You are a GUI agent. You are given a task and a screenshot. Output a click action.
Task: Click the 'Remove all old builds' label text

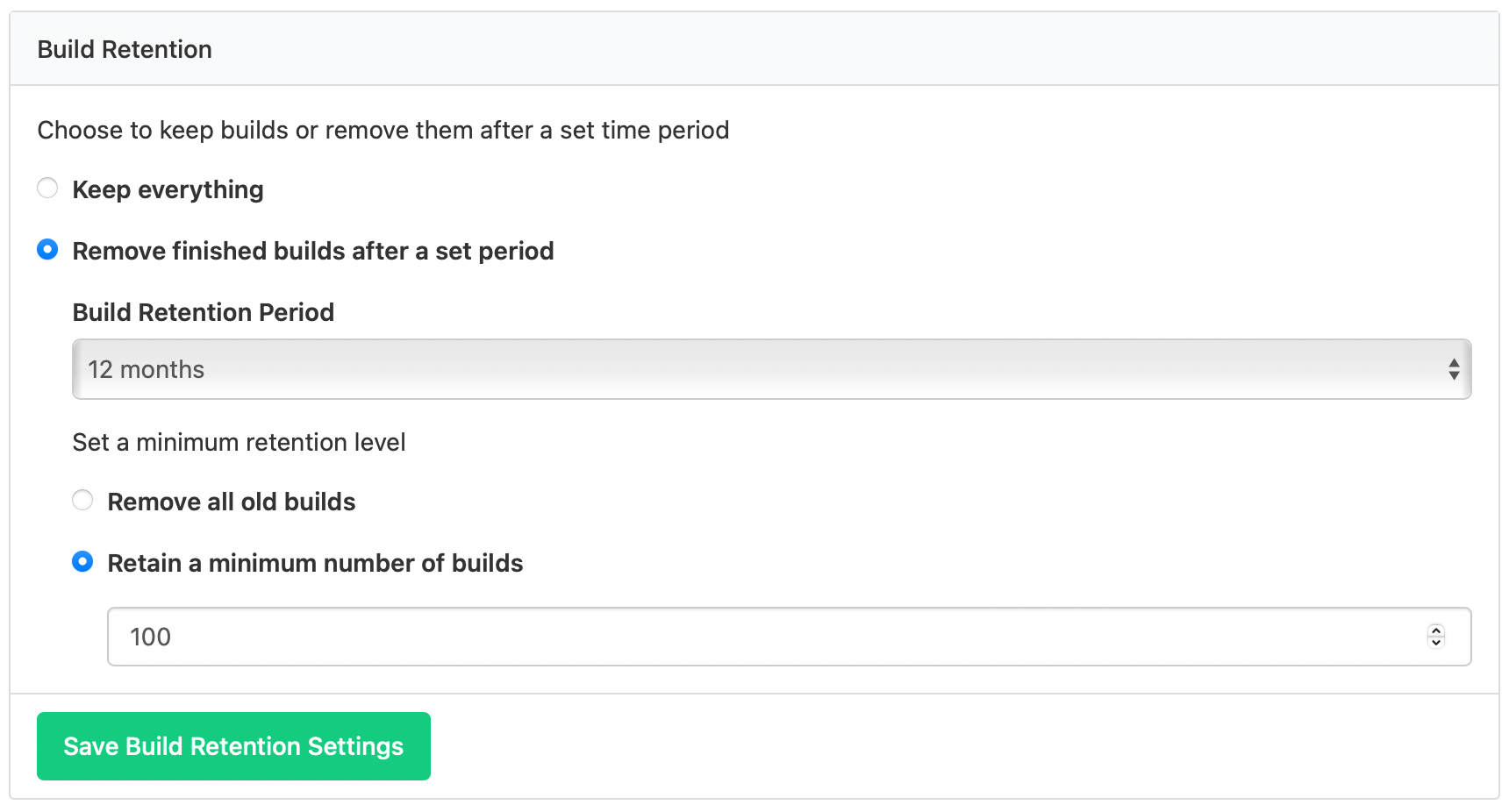[231, 502]
